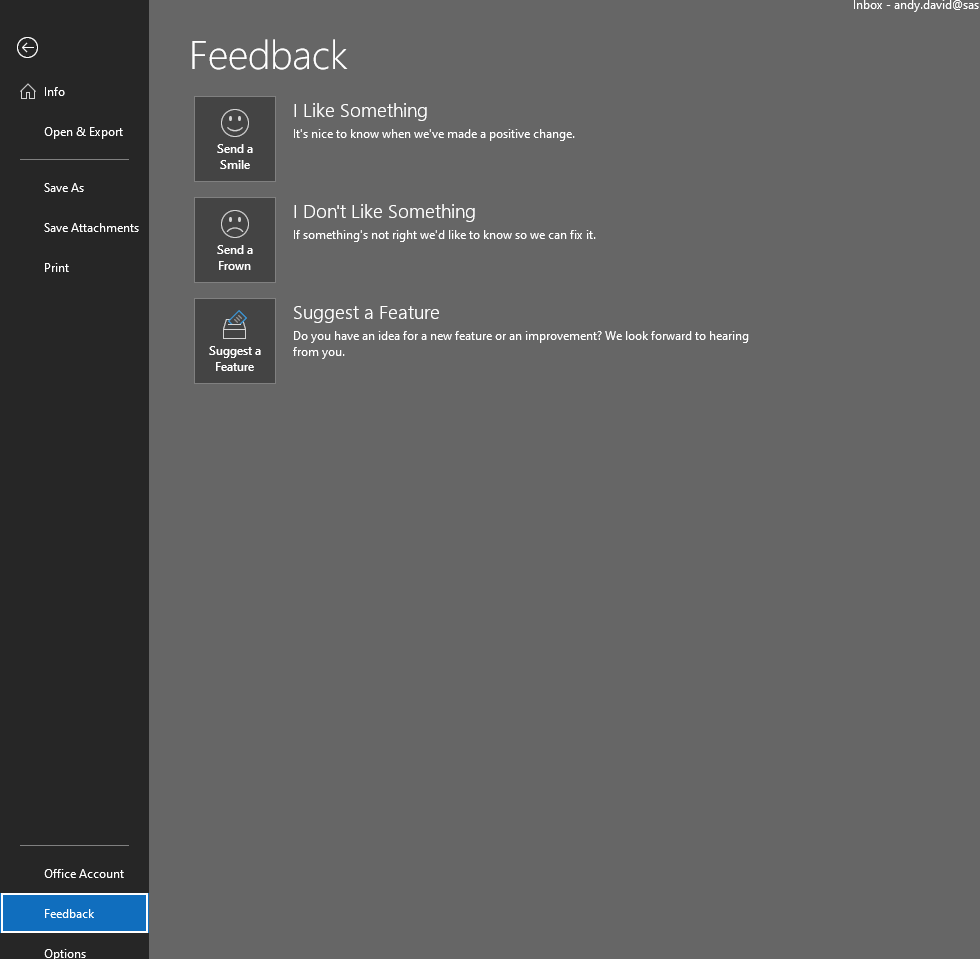Image resolution: width=980 pixels, height=959 pixels.
Task: Click the back arrow to leave Feedback view
Action: (x=27, y=47)
